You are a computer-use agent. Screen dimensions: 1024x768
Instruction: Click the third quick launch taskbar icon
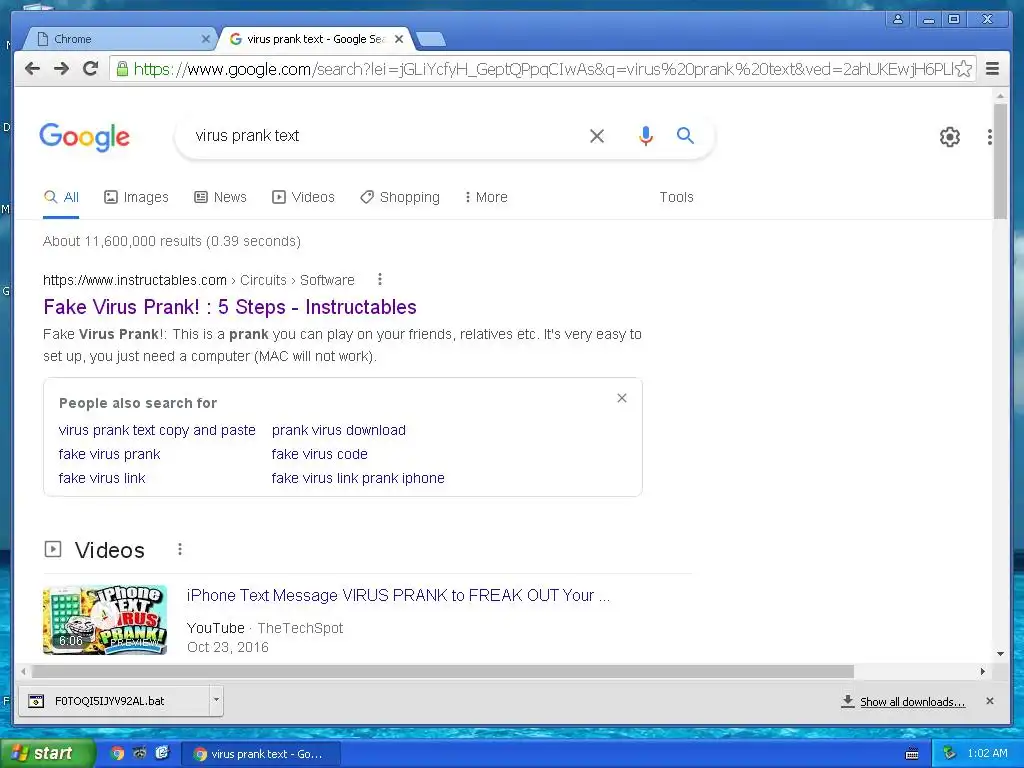point(163,753)
